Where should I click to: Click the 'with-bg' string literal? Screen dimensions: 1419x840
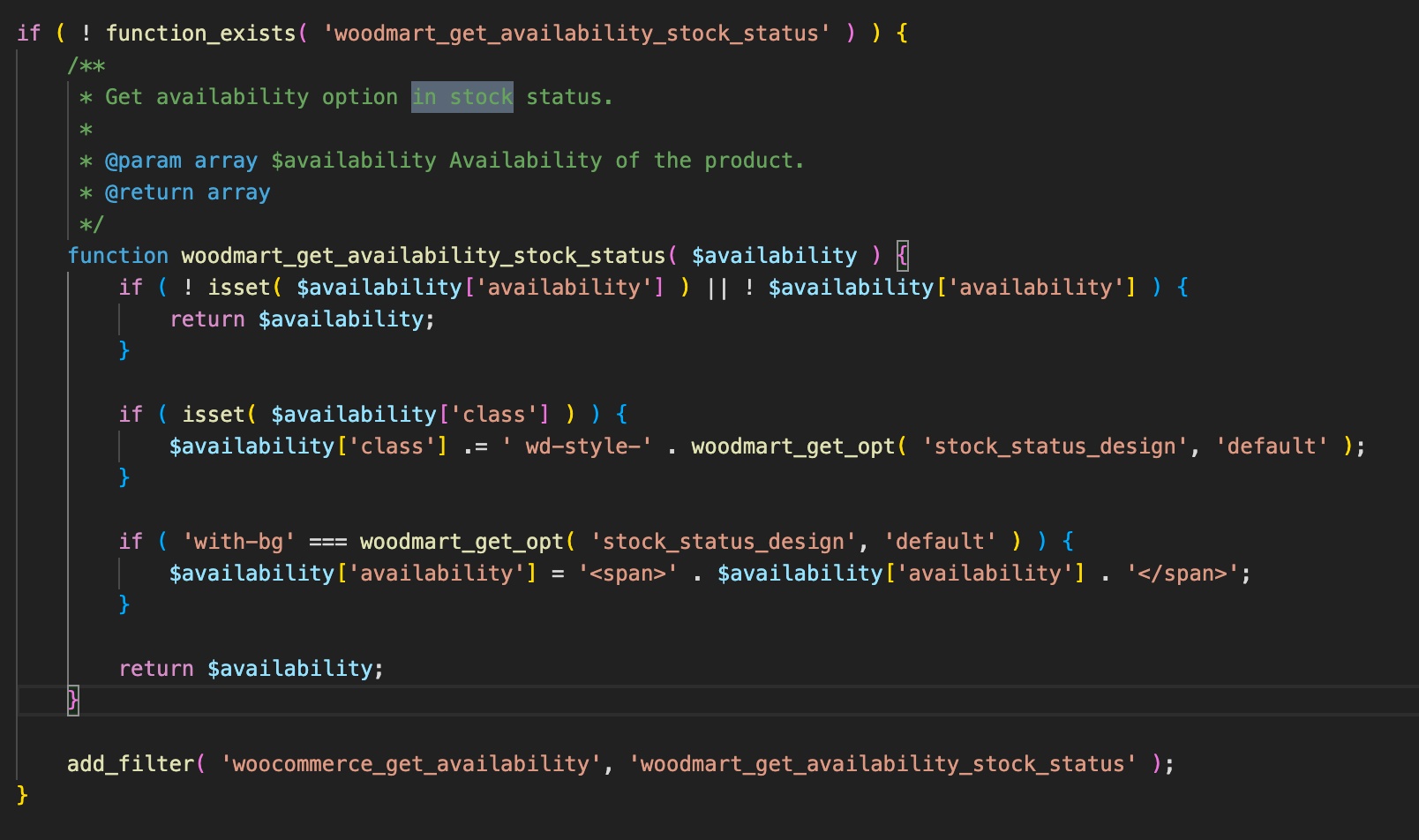[239, 542]
